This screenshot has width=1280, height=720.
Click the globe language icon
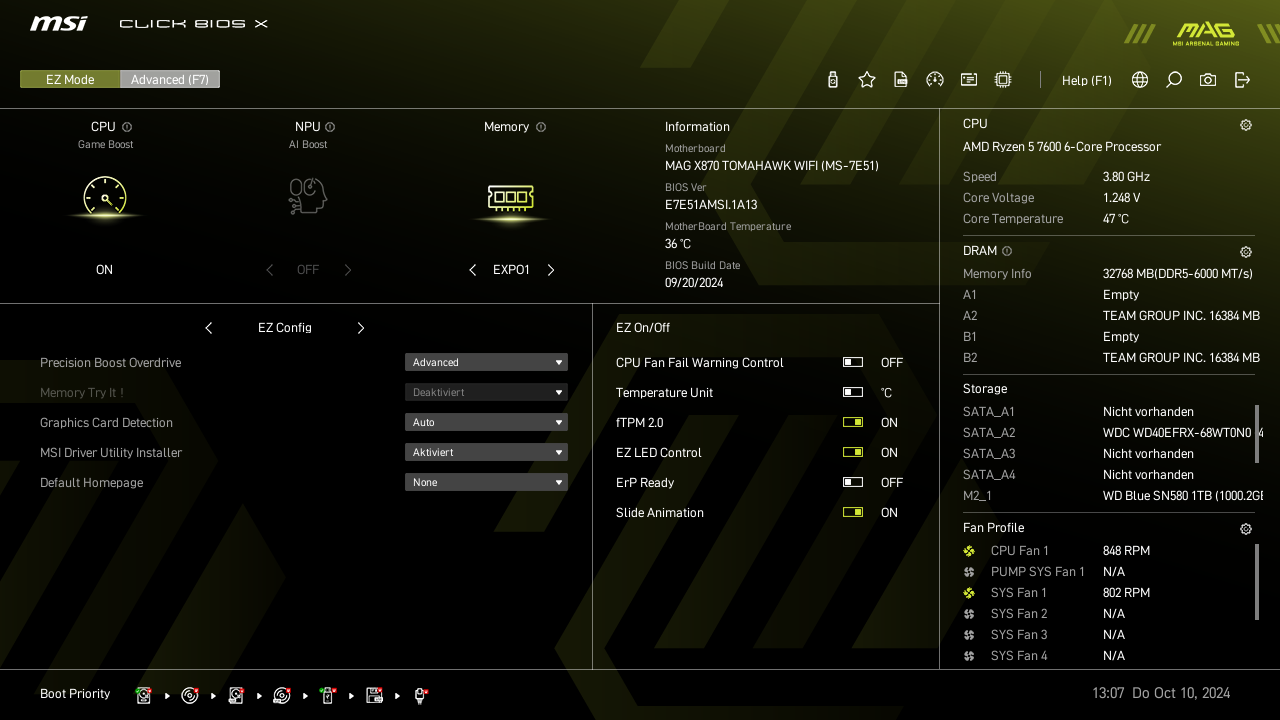[x=1140, y=80]
